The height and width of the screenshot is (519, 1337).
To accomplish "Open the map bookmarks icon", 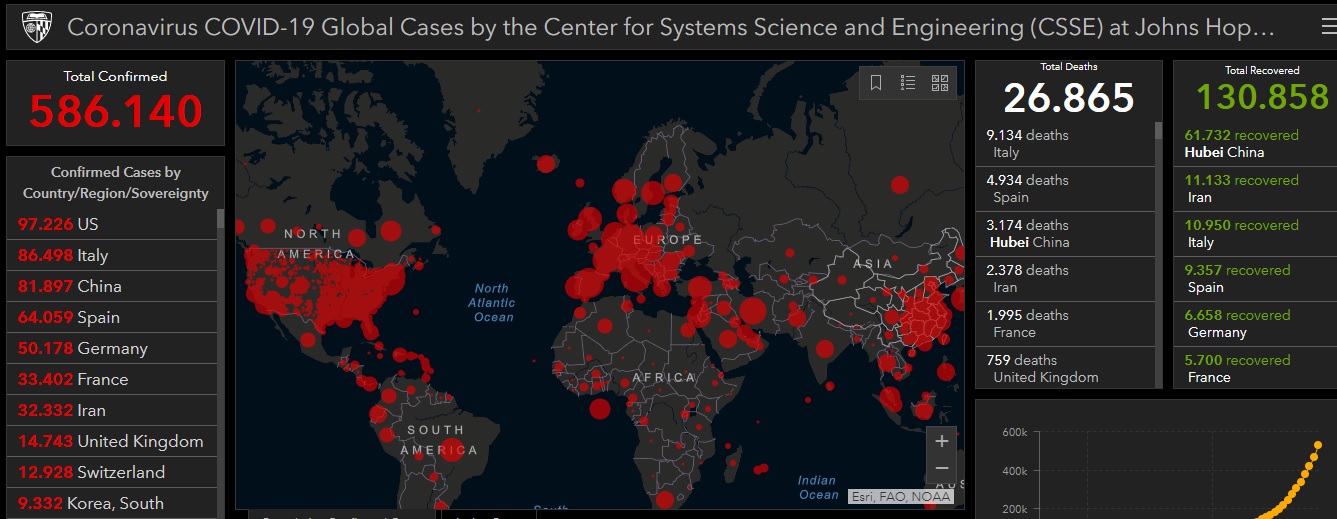I will [x=876, y=83].
